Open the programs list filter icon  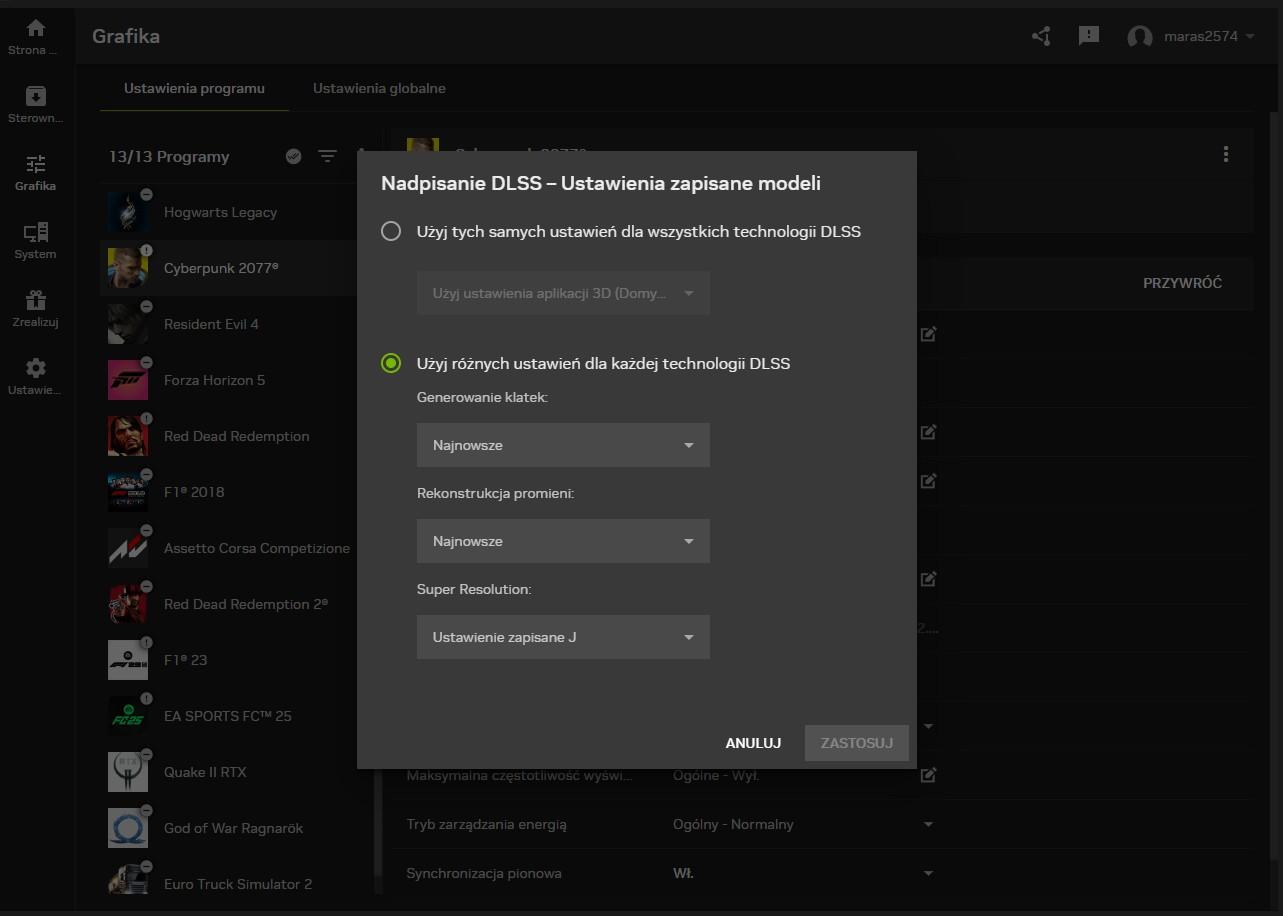(x=327, y=156)
